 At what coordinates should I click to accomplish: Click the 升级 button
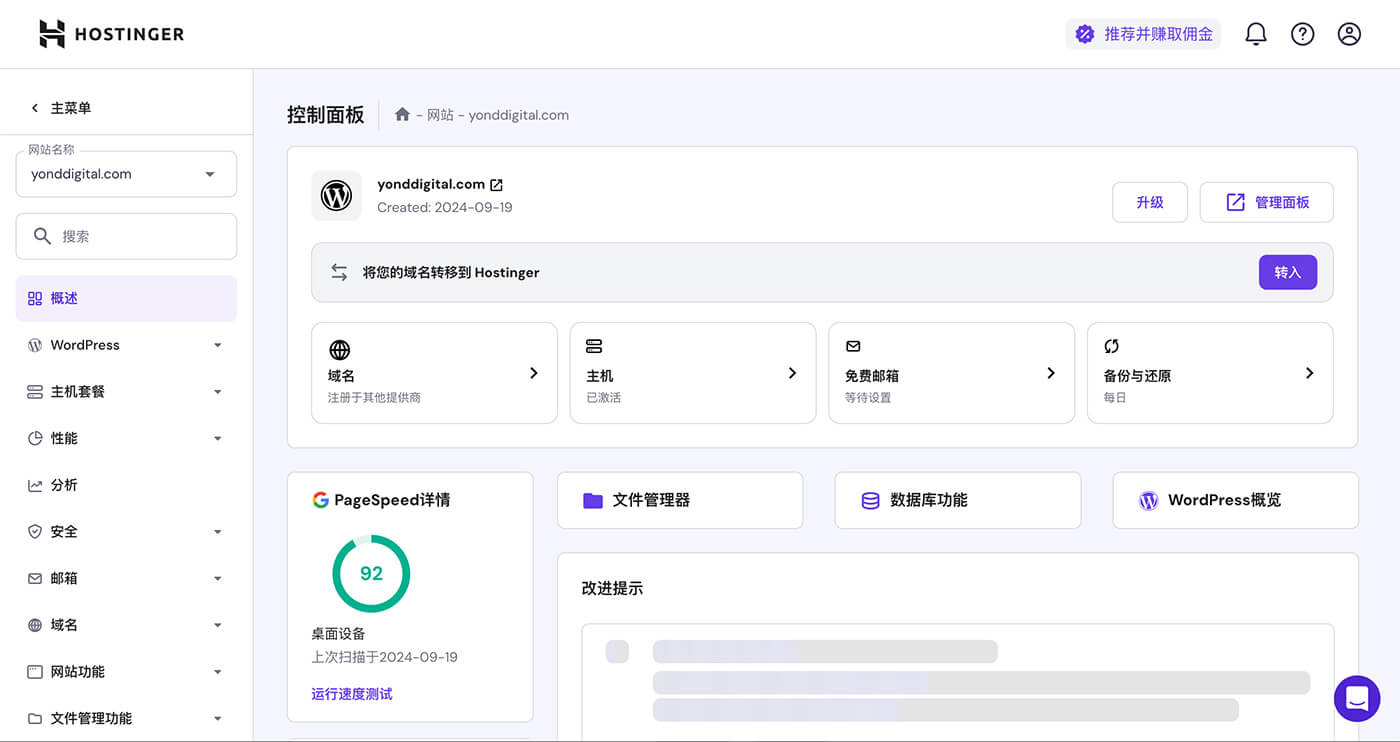point(1150,202)
